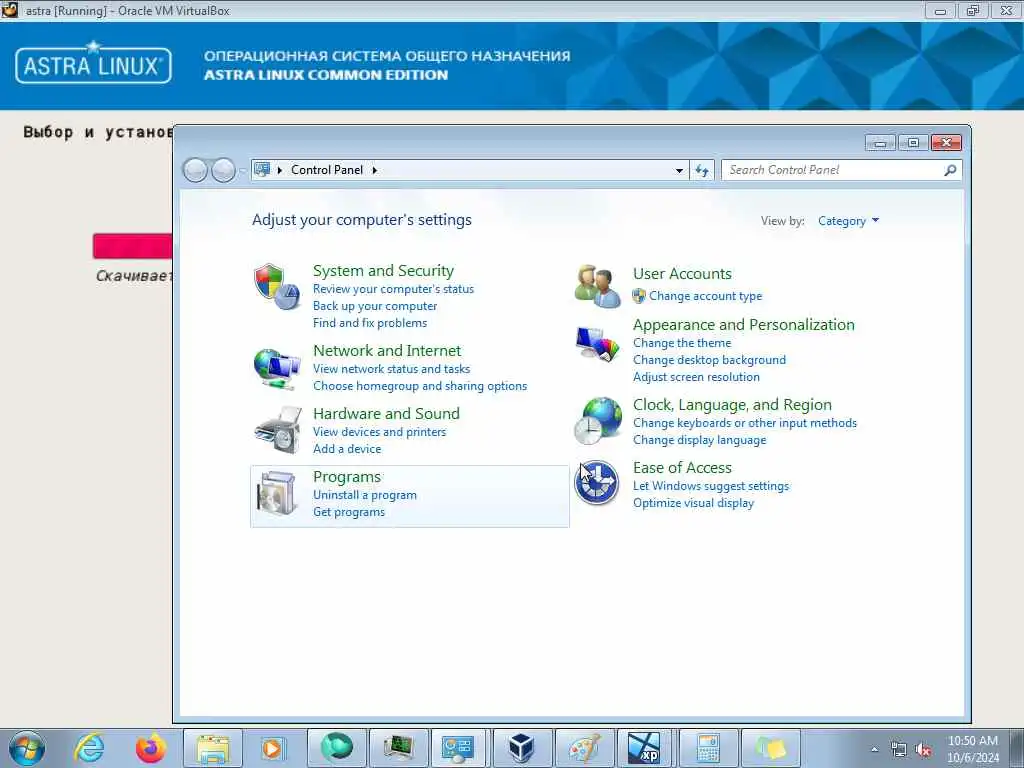Open Appearance and Personalization heading
The image size is (1024, 768).
coord(743,325)
